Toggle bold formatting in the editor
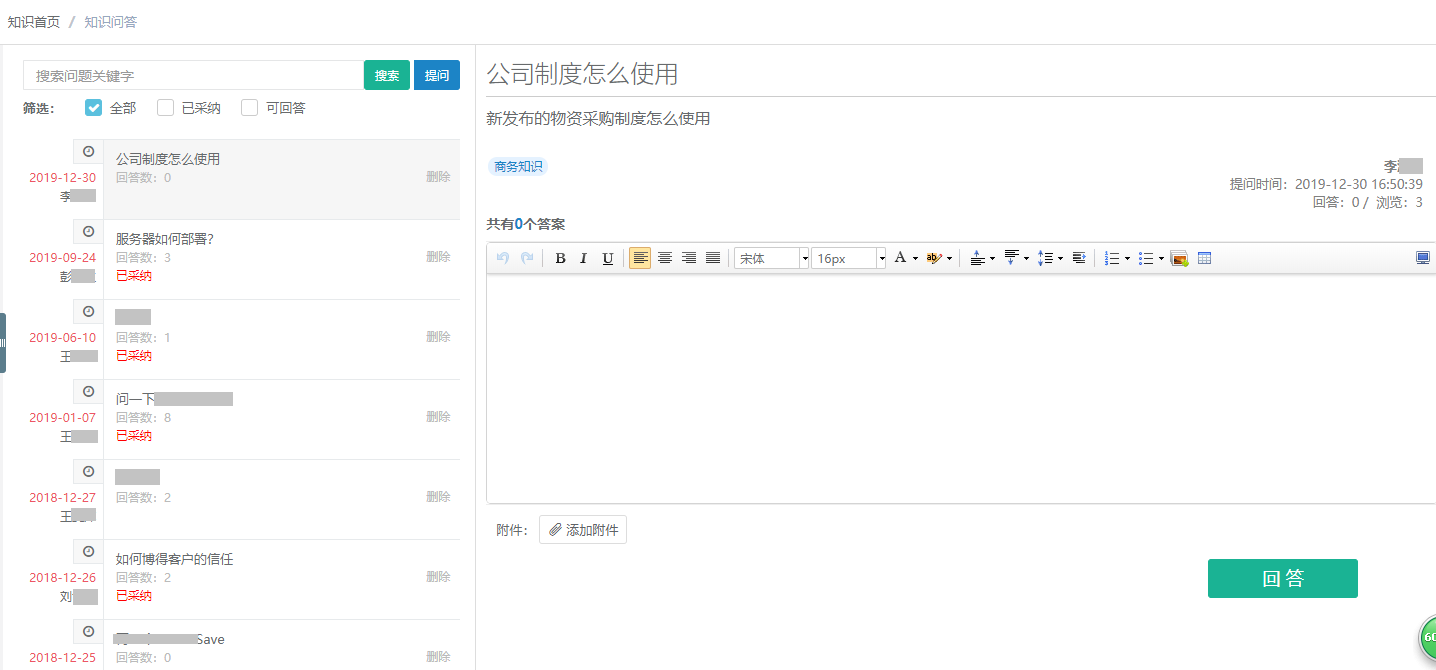Viewport: 1436px width, 670px height. (560, 258)
